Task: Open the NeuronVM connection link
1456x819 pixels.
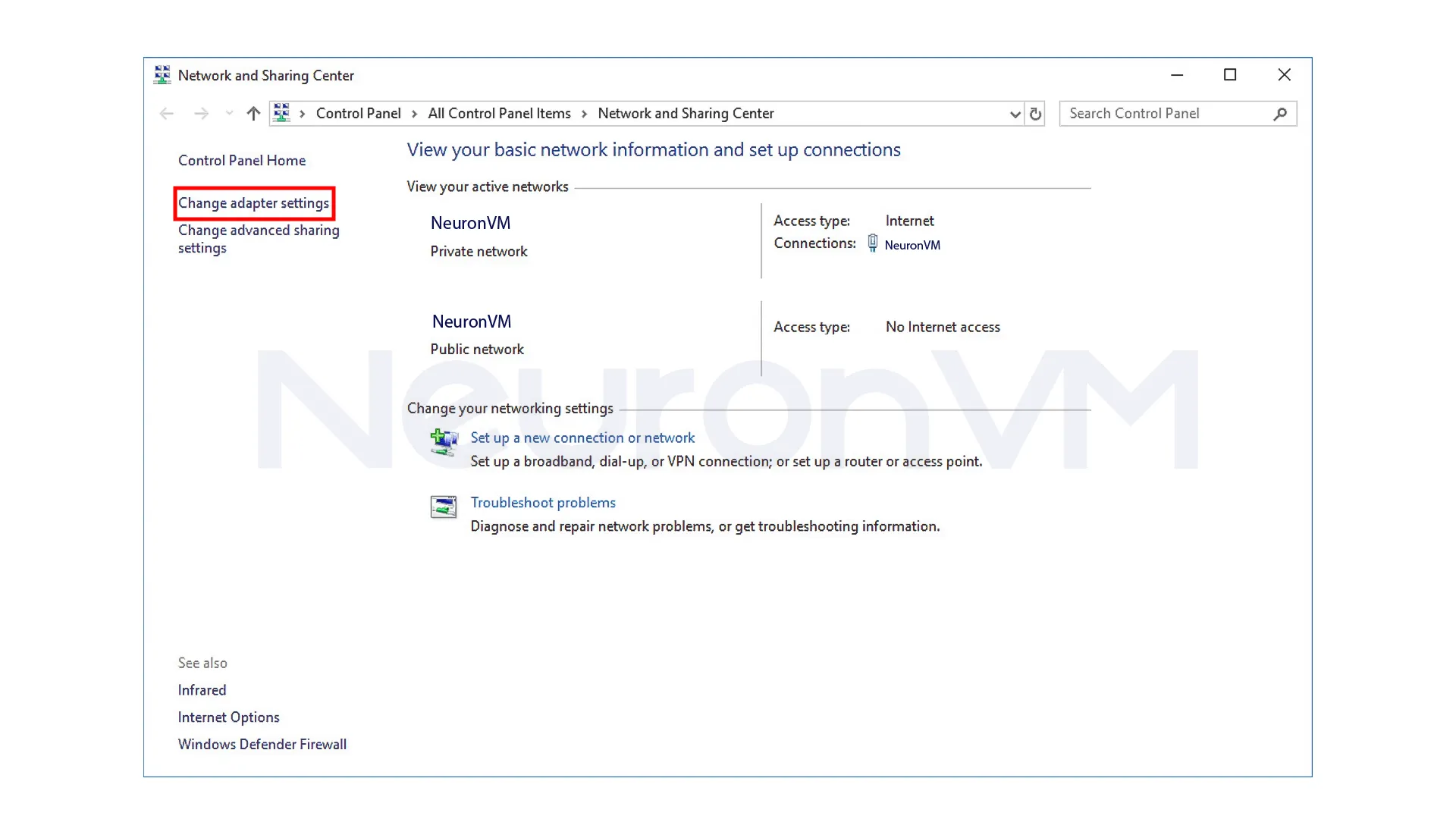Action: pos(912,245)
